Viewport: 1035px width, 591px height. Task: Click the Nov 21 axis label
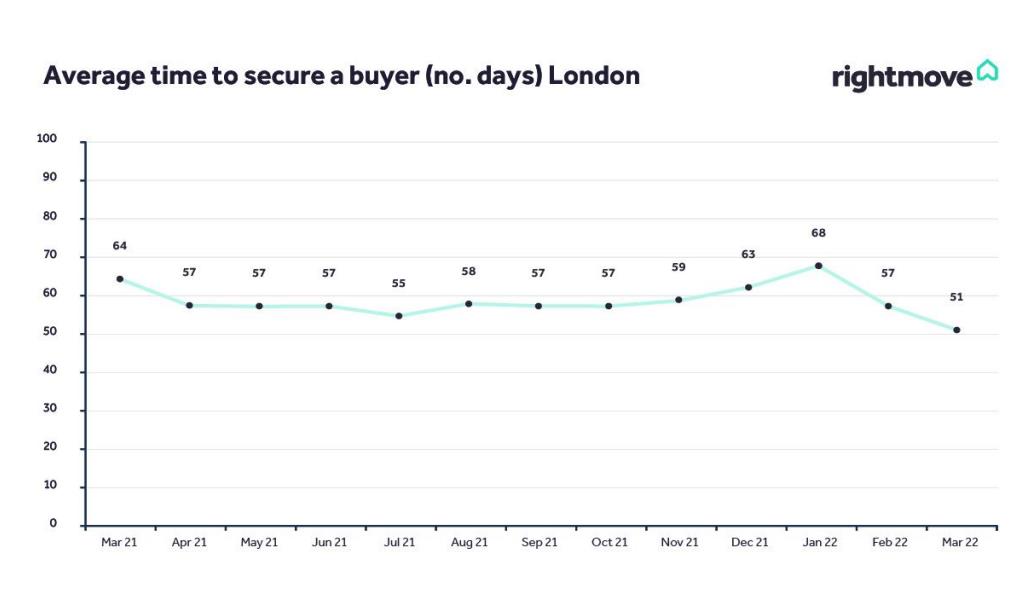pos(679,542)
